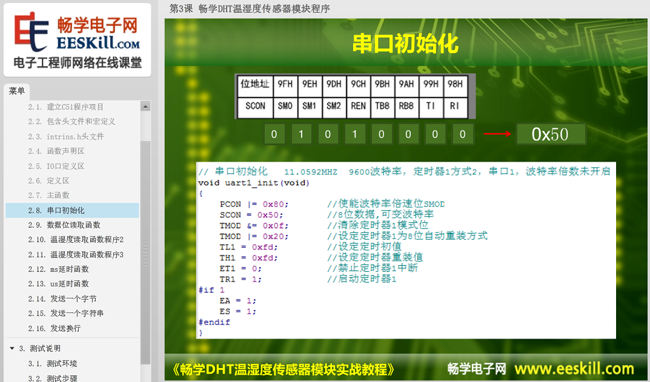Click the REN bit cell in SCON table
The width and height of the screenshot is (650, 382).
pos(358,106)
